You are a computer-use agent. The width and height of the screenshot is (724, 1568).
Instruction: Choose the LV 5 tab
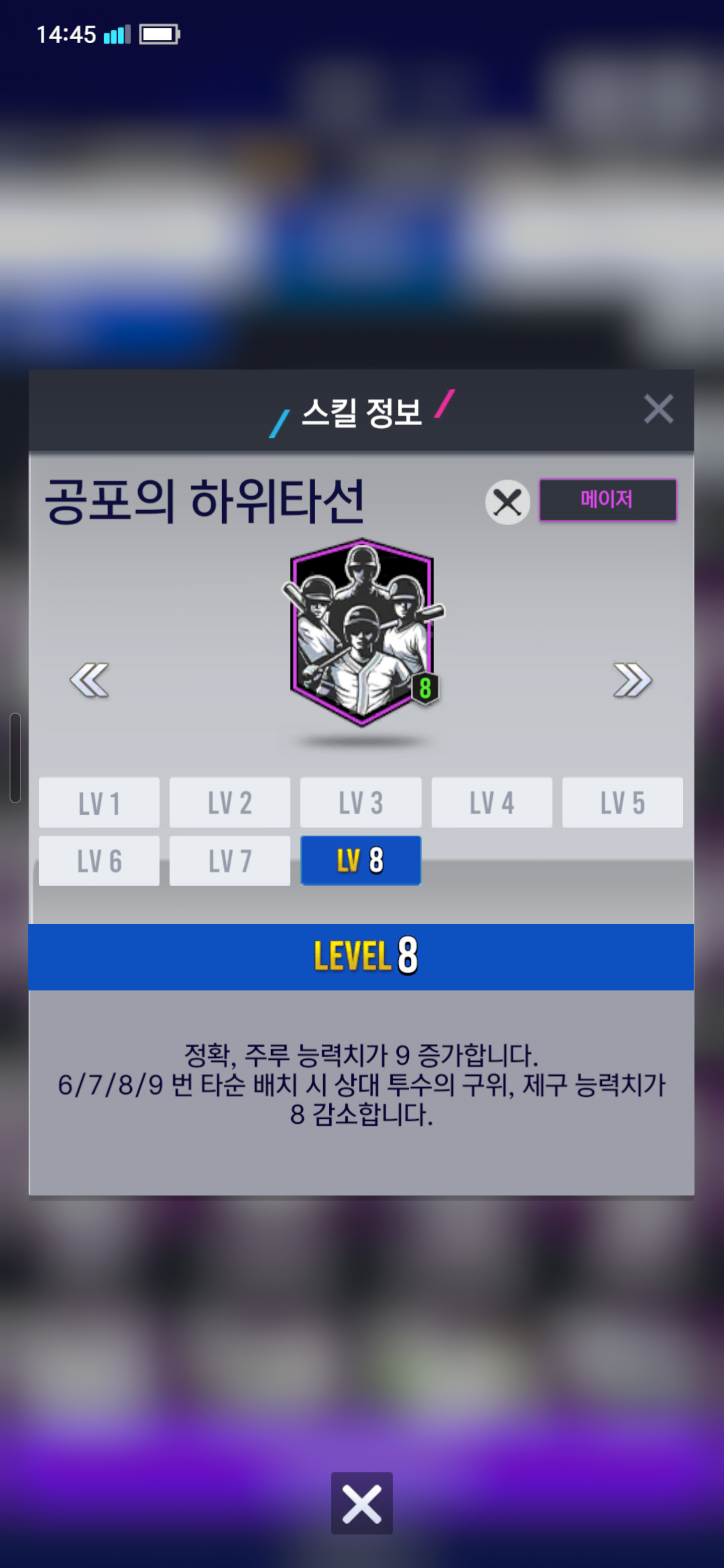pyautogui.click(x=622, y=802)
